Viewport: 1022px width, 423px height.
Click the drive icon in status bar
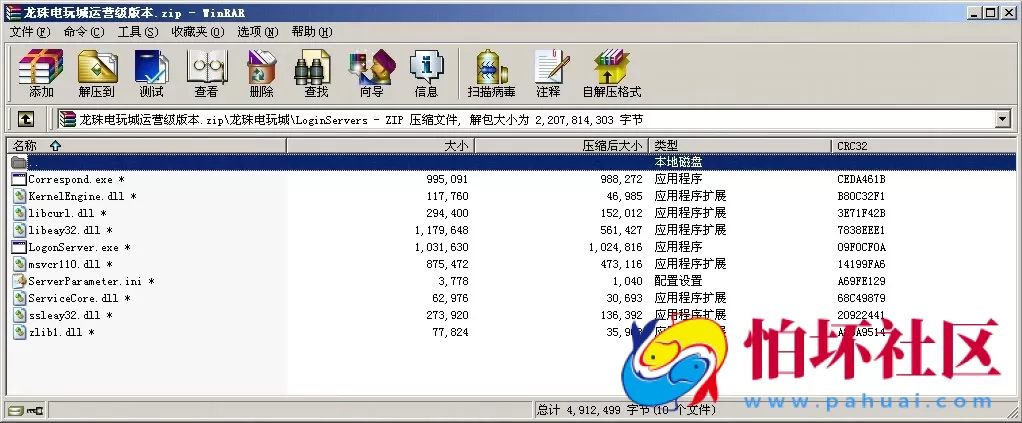click(x=16, y=410)
